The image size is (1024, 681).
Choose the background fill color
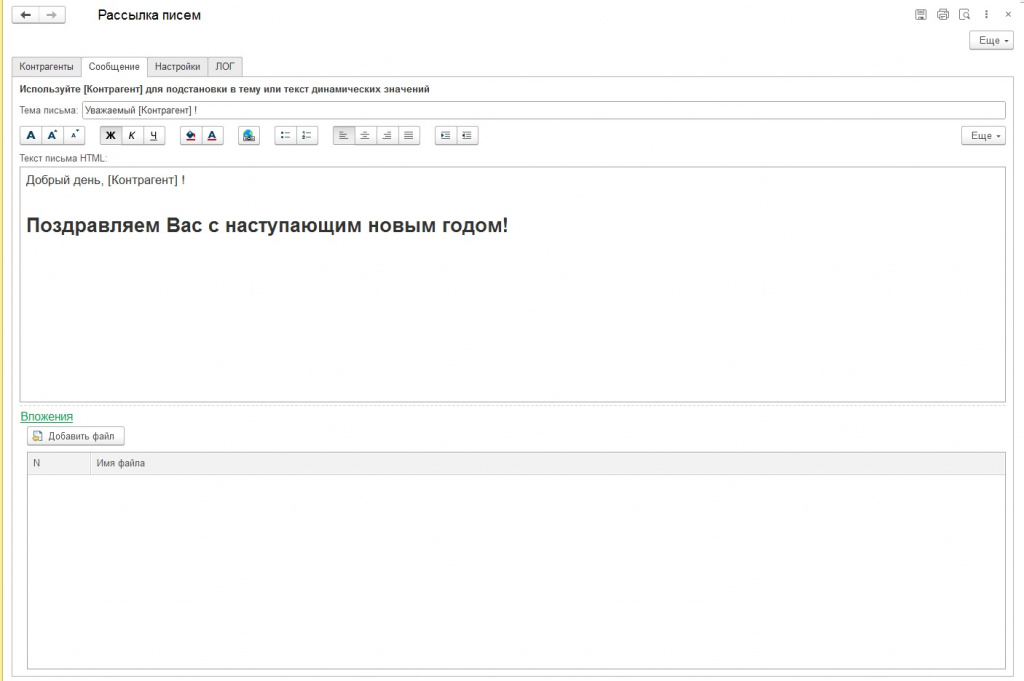pyautogui.click(x=191, y=135)
